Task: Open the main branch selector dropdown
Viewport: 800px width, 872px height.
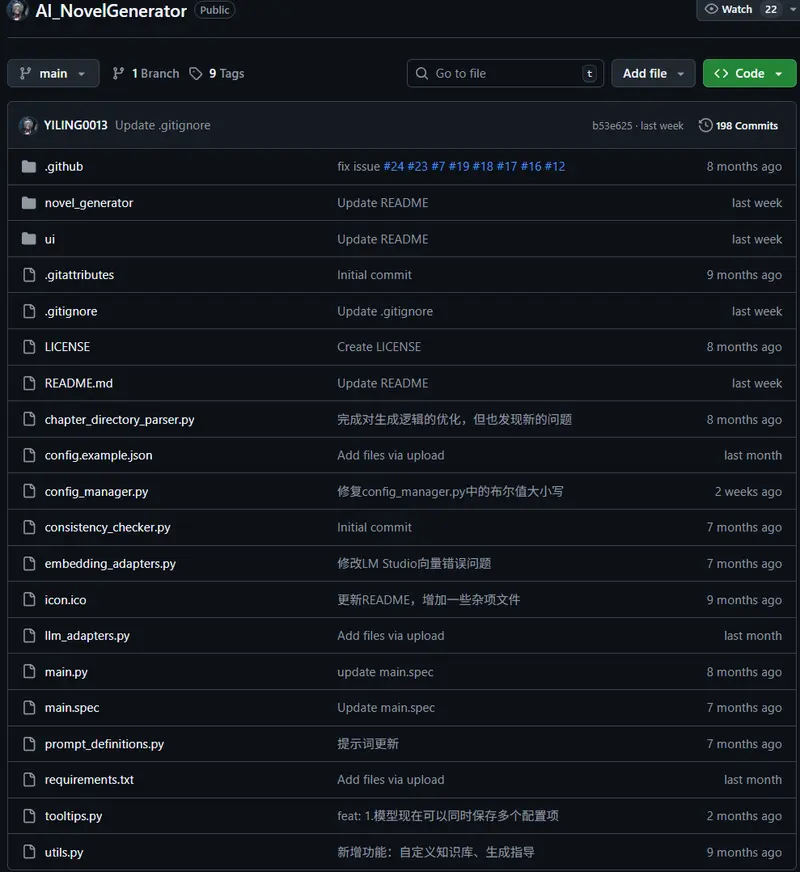Action: [x=53, y=72]
